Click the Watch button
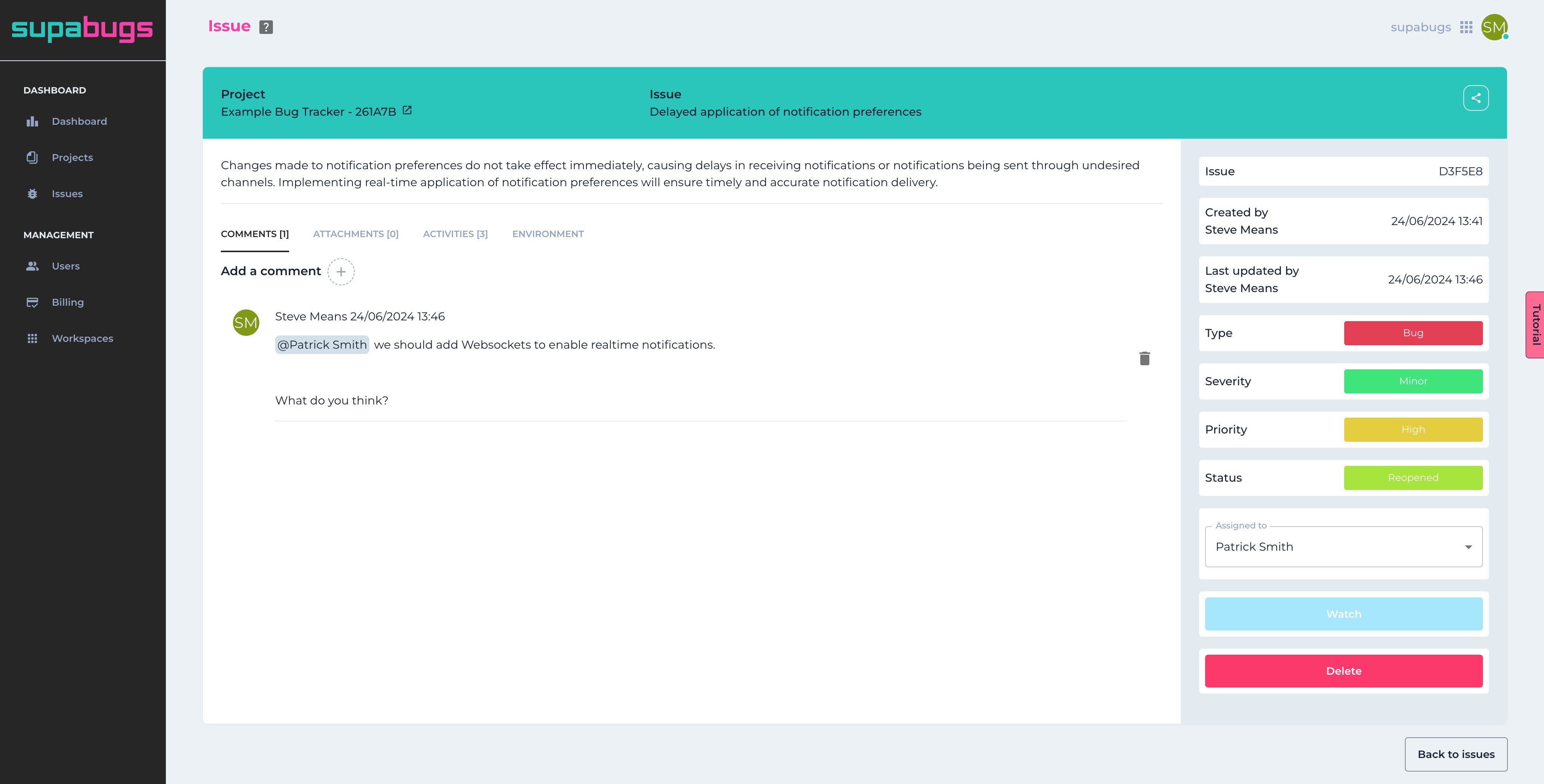 tap(1343, 614)
